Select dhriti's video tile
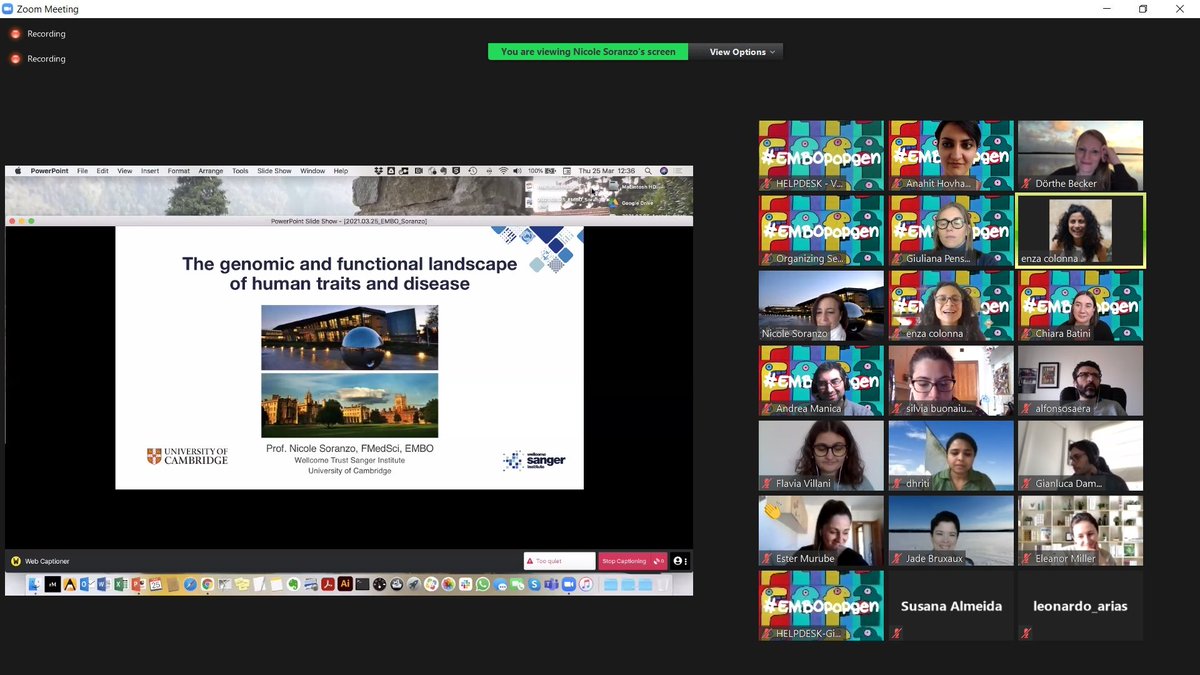The image size is (1200, 675). (x=951, y=455)
